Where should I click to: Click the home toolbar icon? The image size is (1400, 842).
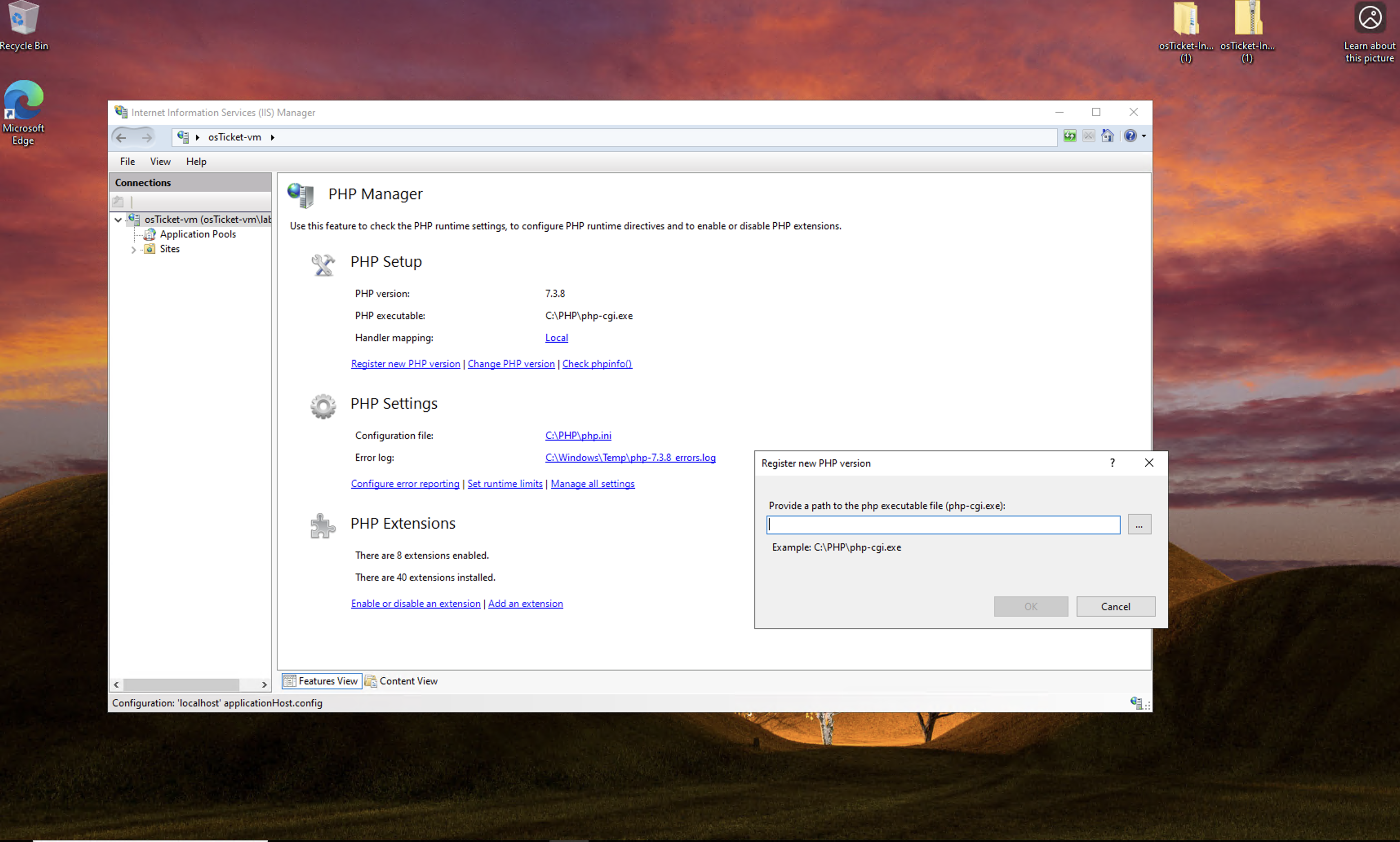click(1107, 135)
